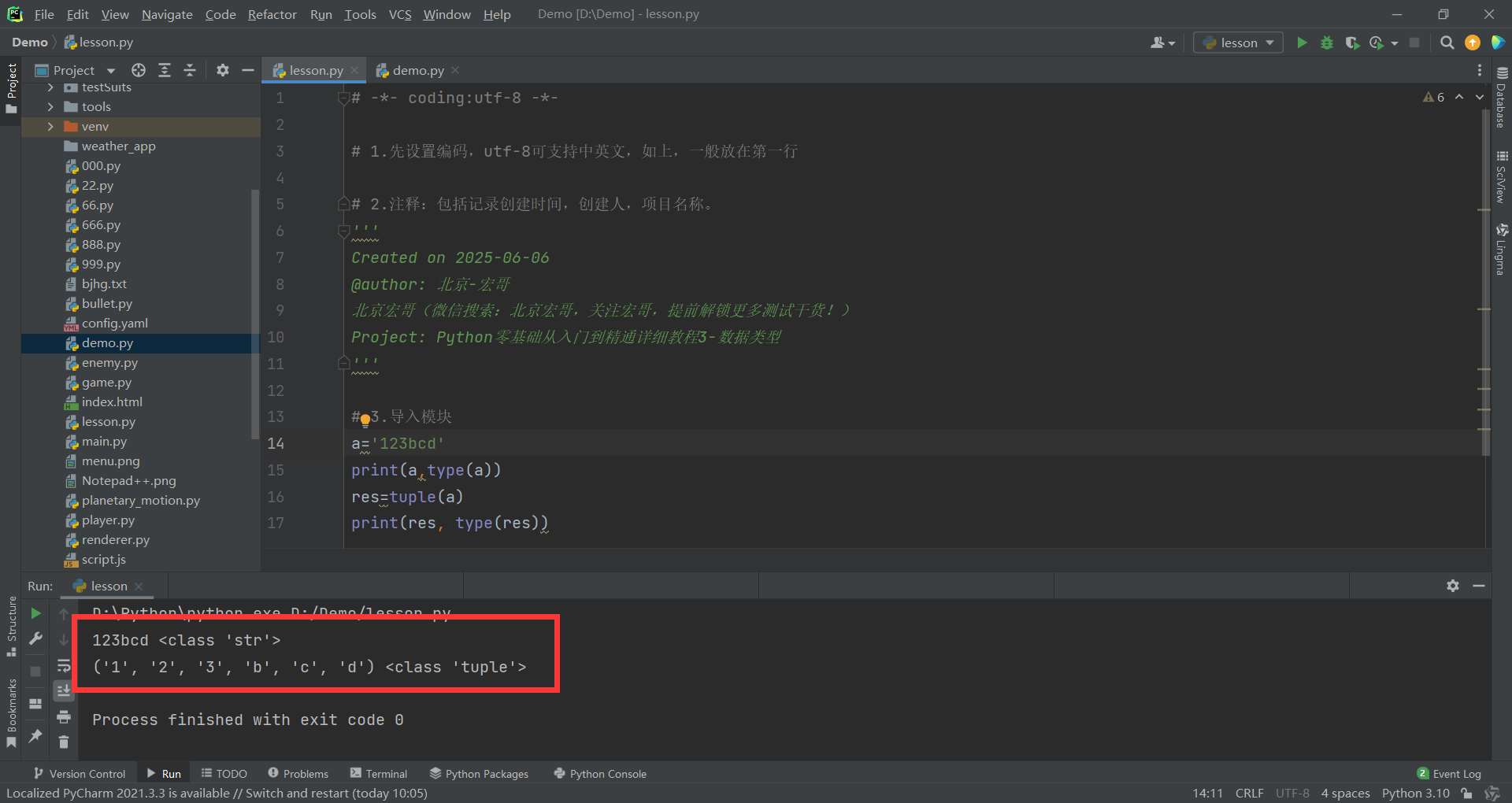
Task: Expand the tools folder
Action: pyautogui.click(x=50, y=106)
